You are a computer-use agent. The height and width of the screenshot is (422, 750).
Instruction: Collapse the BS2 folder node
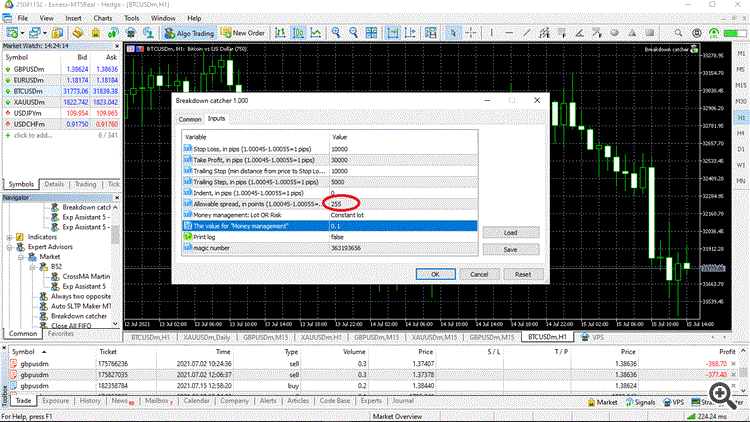(33, 267)
